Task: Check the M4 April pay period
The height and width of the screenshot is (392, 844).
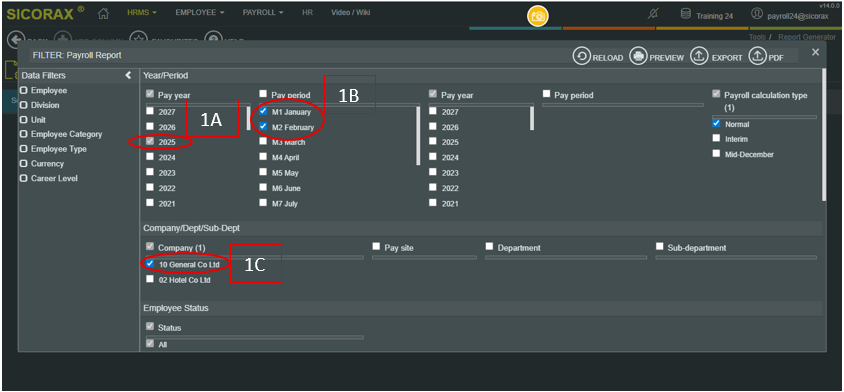Action: tap(263, 157)
